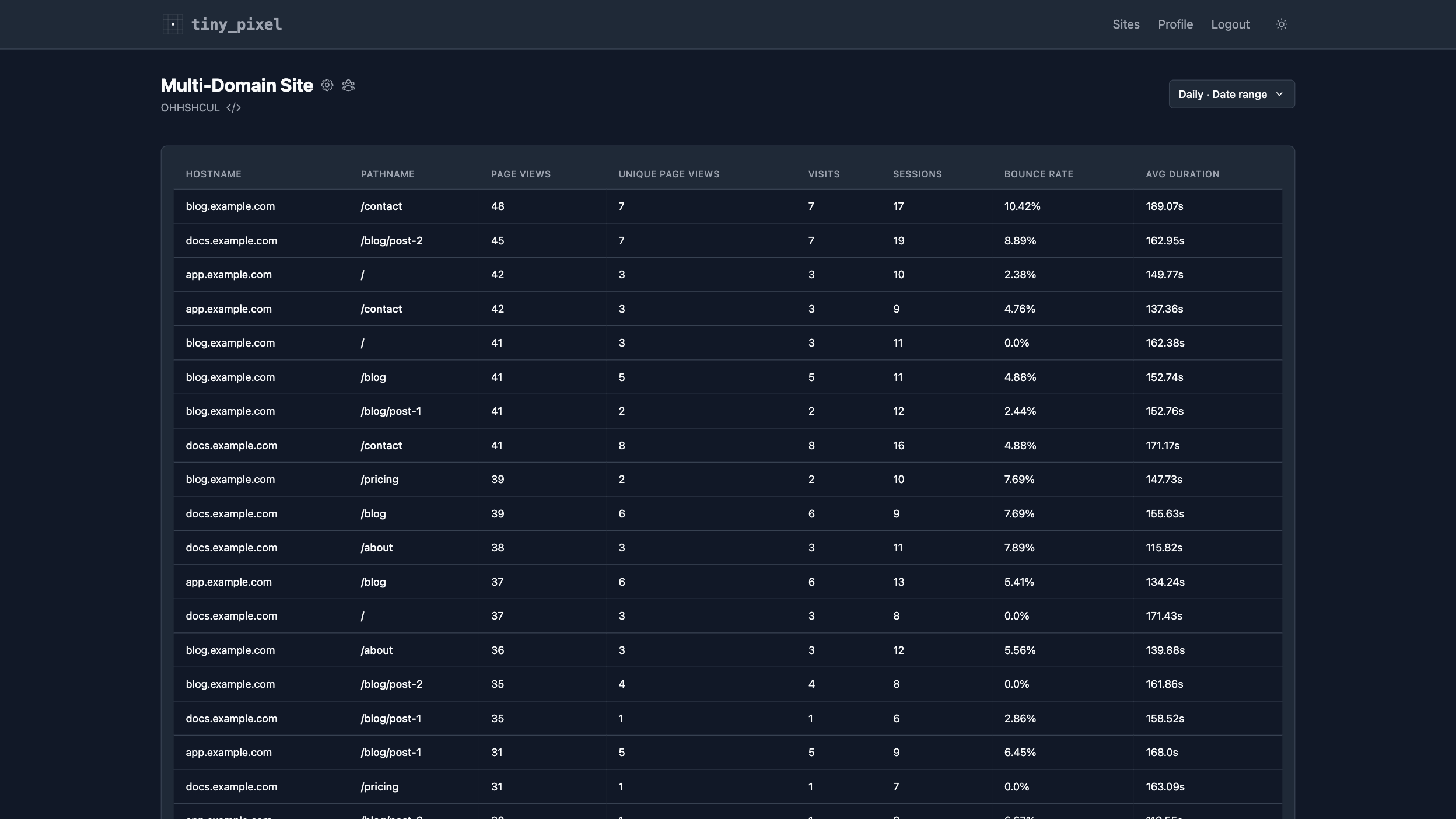Click the Hostname column header
This screenshot has width=1456, height=819.
213,174
